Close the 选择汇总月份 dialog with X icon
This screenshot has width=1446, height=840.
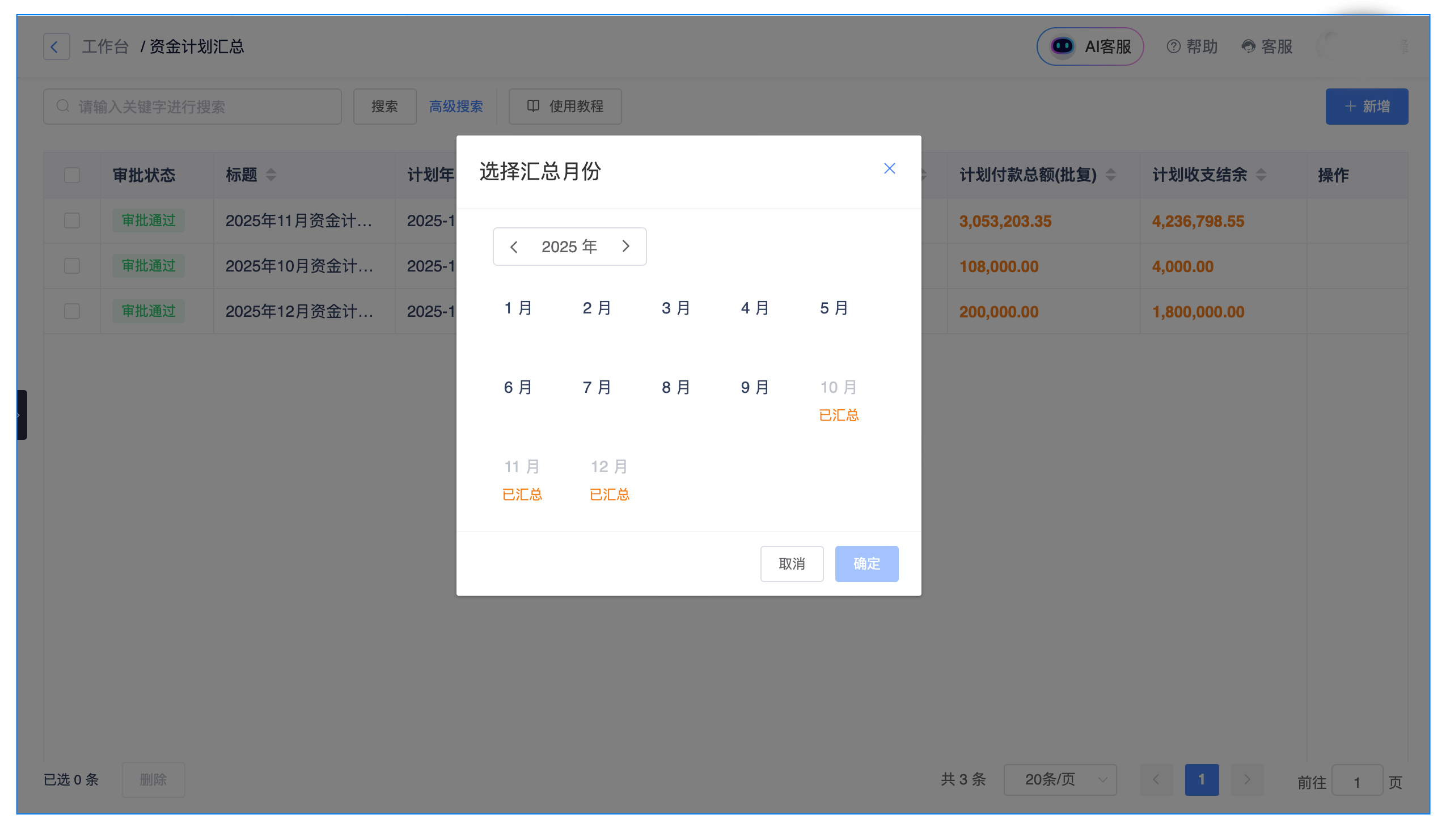(x=889, y=168)
